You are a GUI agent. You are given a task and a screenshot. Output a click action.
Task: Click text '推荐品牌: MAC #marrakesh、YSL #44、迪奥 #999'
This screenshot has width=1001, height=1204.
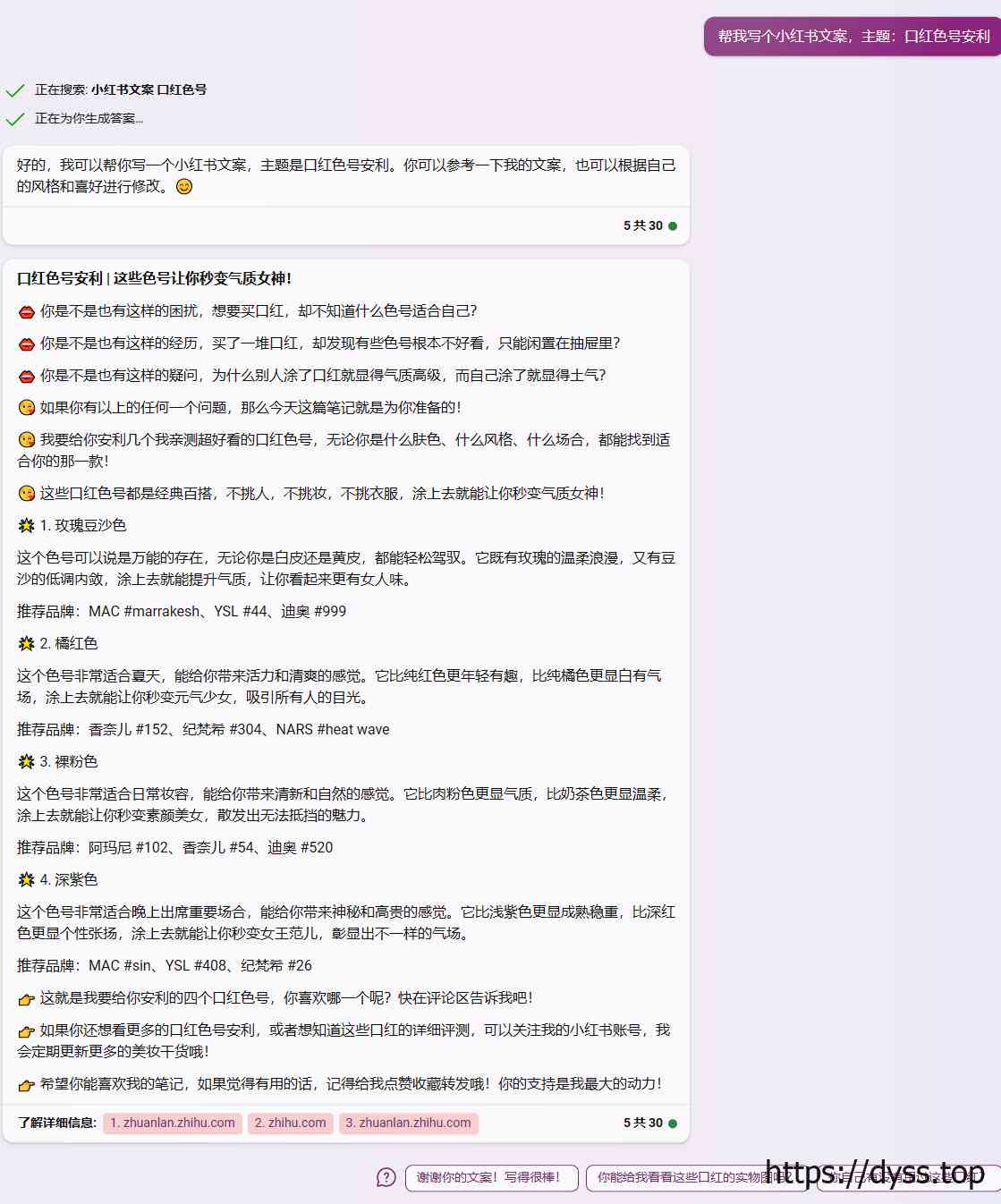coord(182,611)
